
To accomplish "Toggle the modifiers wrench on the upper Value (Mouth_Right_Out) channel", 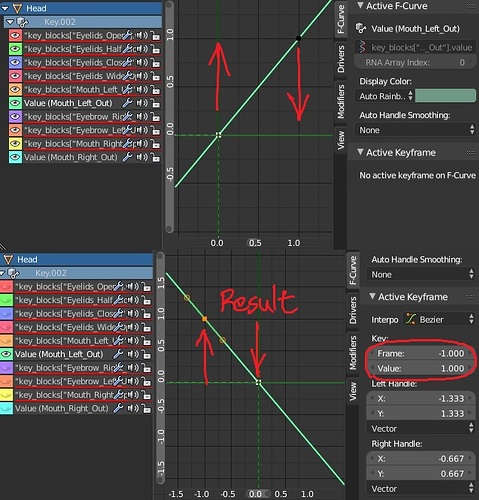I will (127, 157).
